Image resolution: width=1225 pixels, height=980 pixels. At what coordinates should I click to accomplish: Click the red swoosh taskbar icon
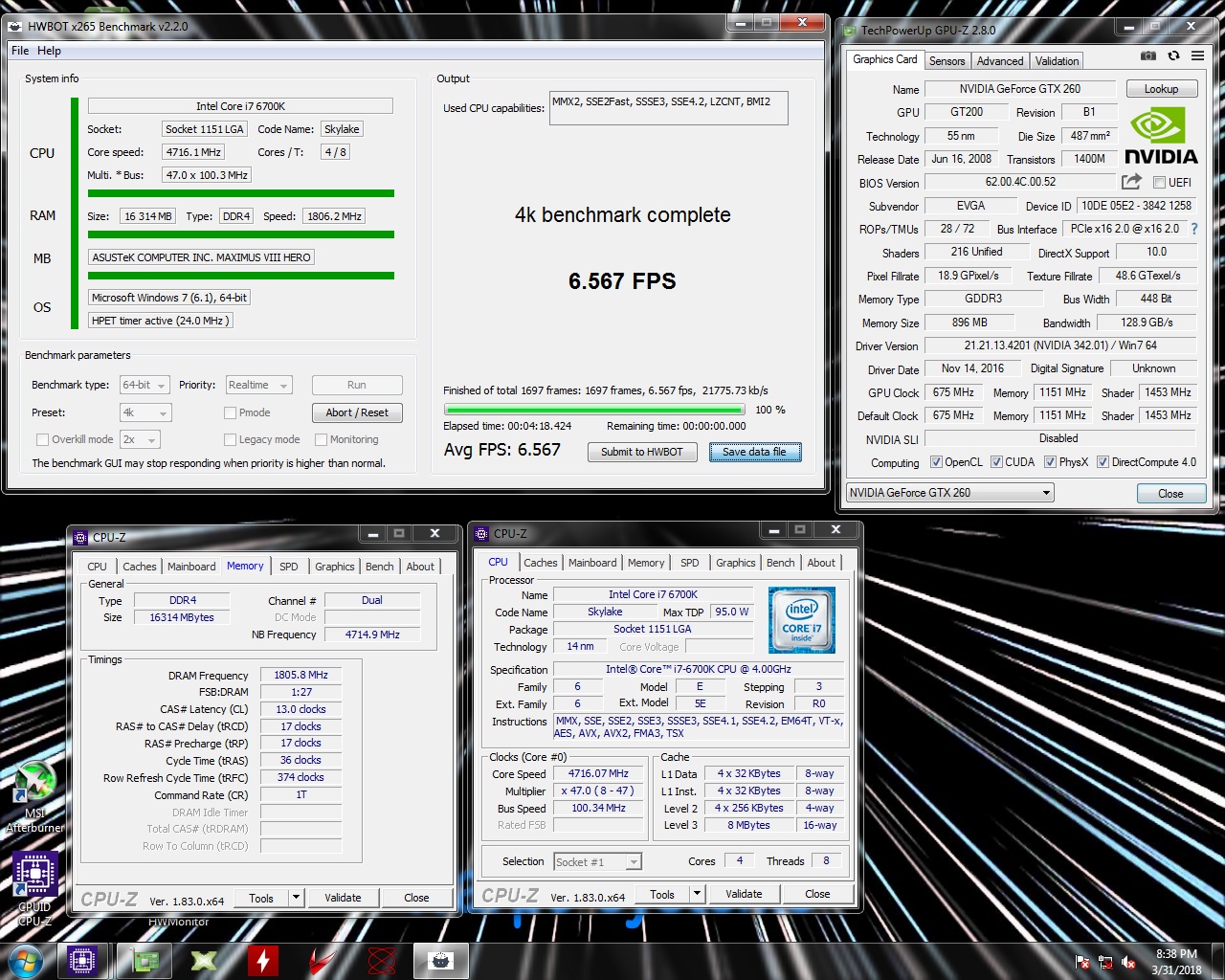[323, 960]
